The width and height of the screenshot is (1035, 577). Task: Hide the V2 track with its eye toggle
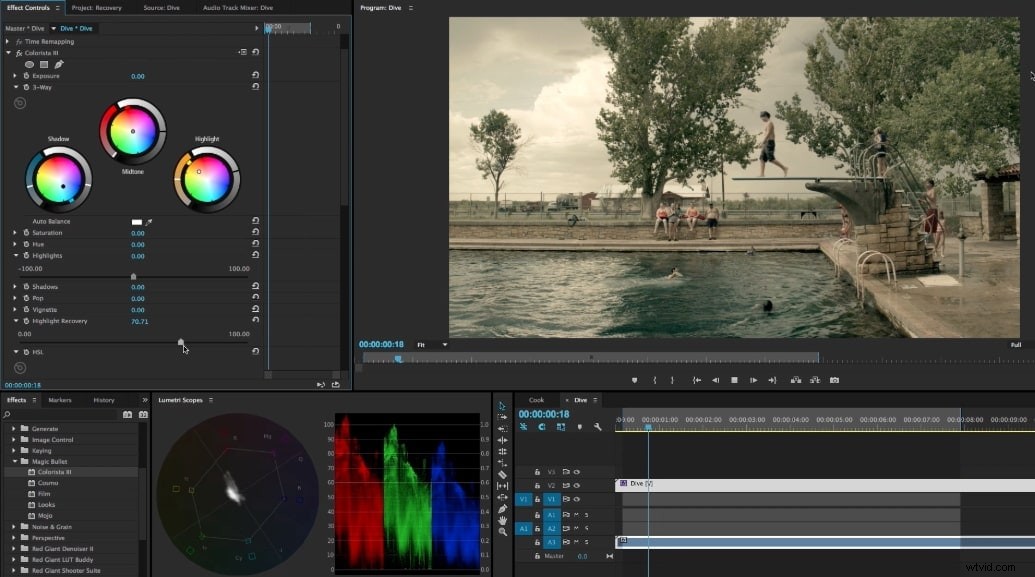(x=576, y=483)
